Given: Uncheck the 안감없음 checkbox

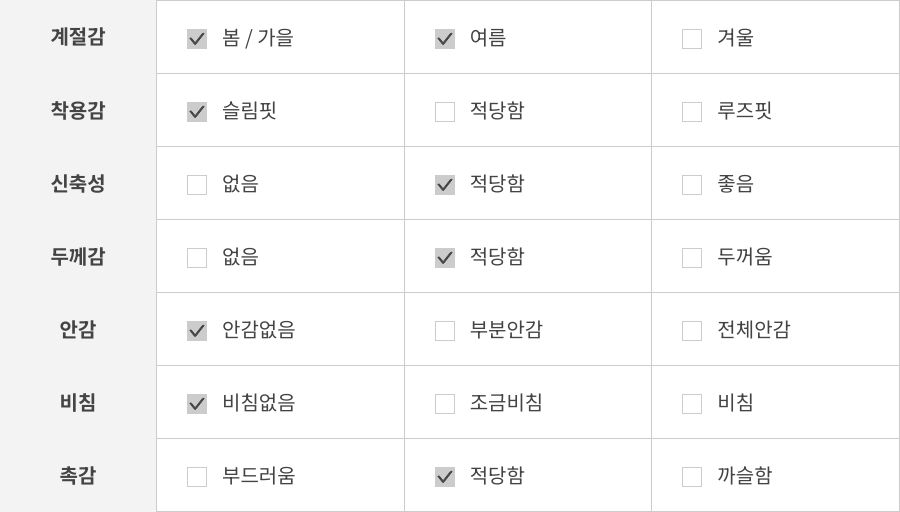Looking at the screenshot, I should 197,331.
